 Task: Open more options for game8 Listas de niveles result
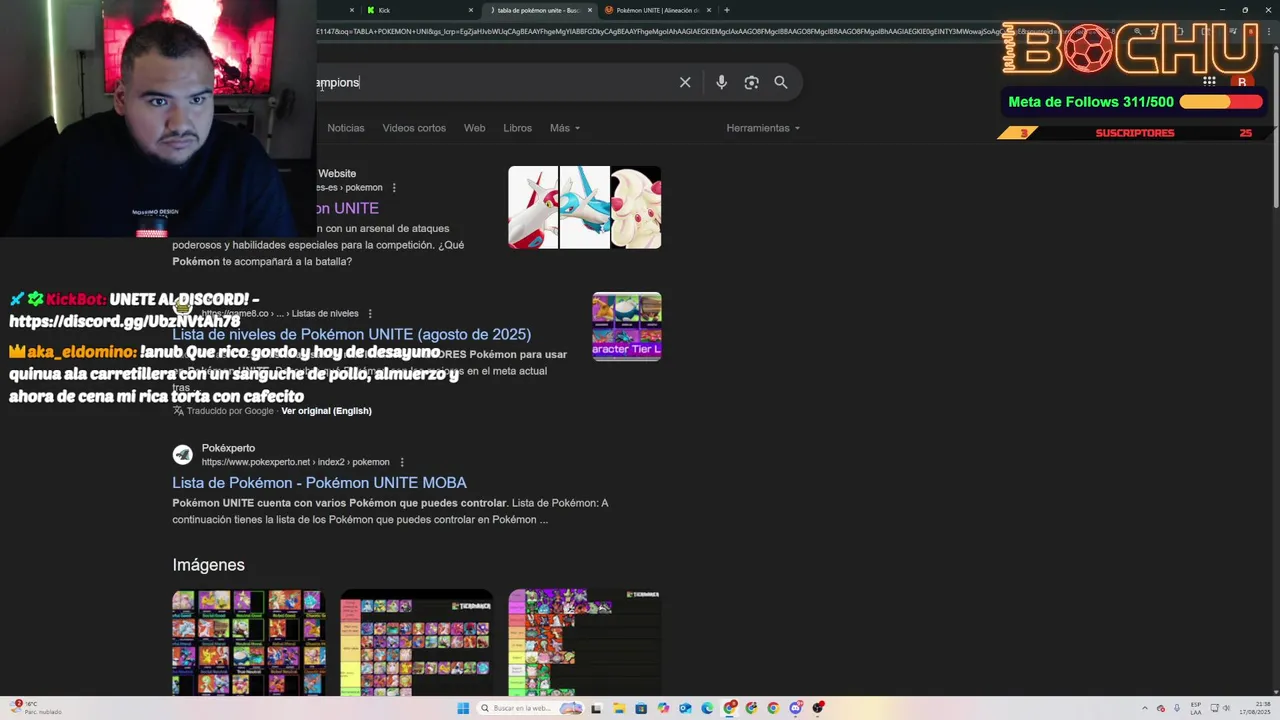[x=370, y=313]
